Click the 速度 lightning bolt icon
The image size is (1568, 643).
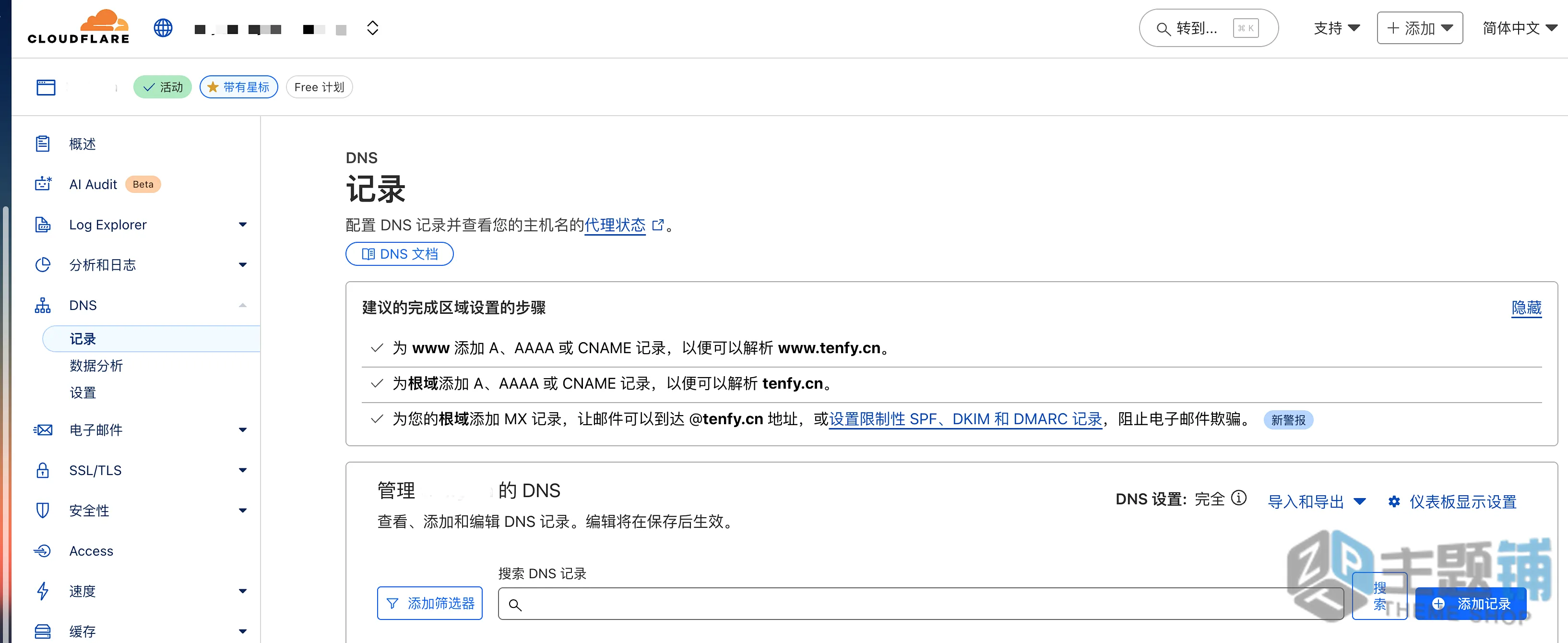point(43,591)
